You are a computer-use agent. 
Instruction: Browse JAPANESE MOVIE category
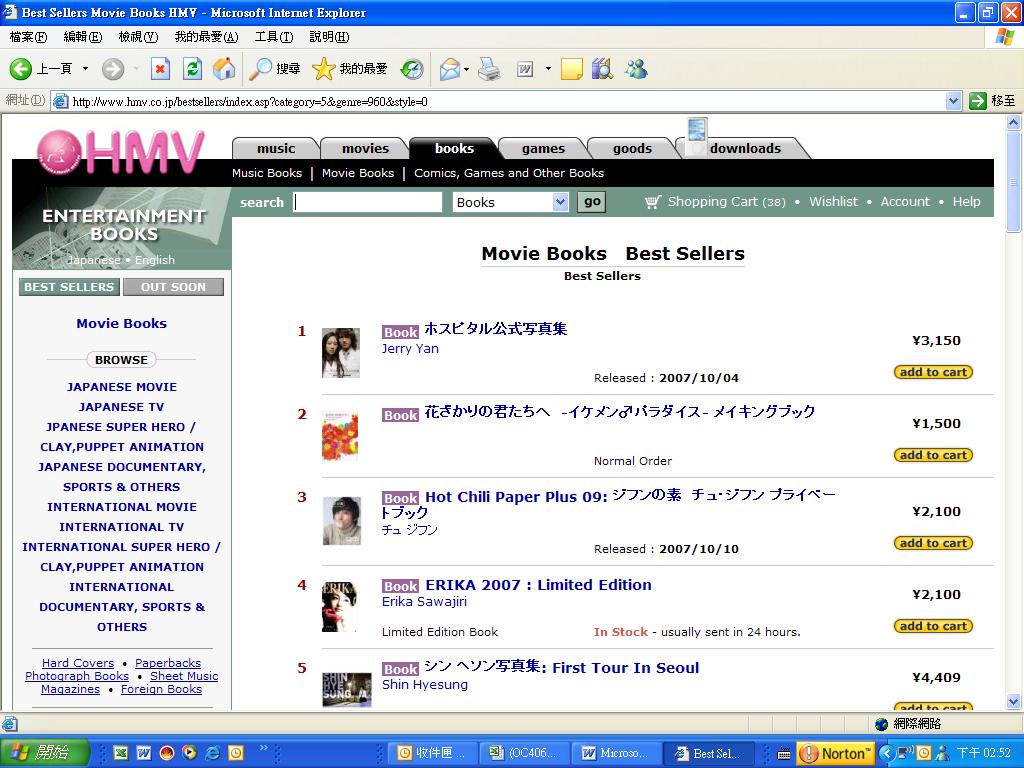121,387
